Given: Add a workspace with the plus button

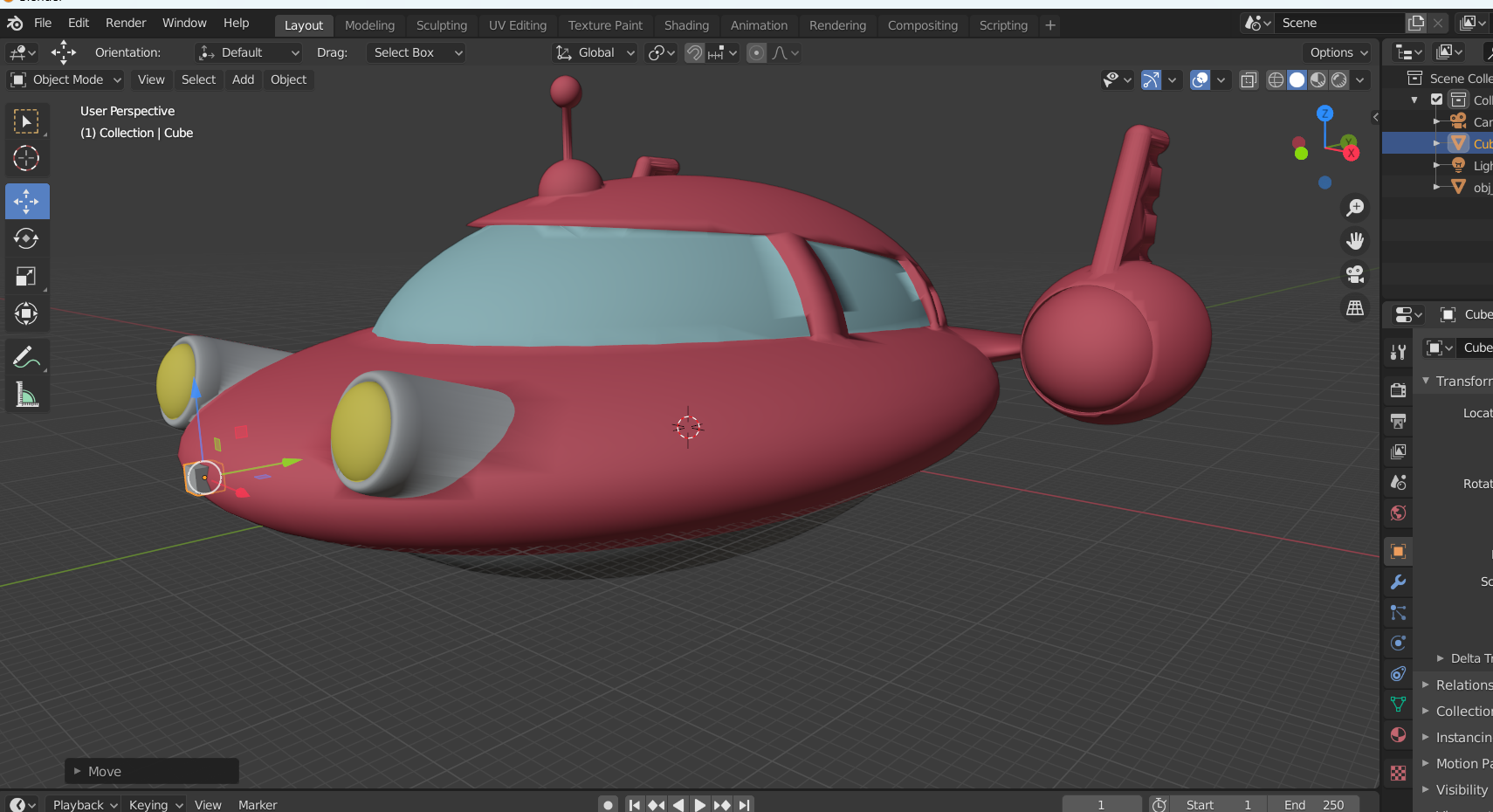Looking at the screenshot, I should pyautogui.click(x=1050, y=25).
